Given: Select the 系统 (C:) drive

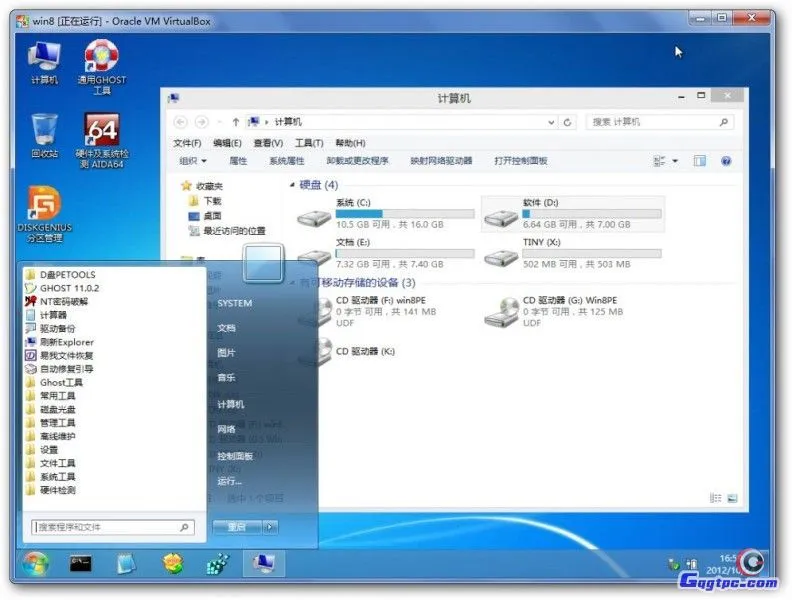Looking at the screenshot, I should tap(386, 214).
